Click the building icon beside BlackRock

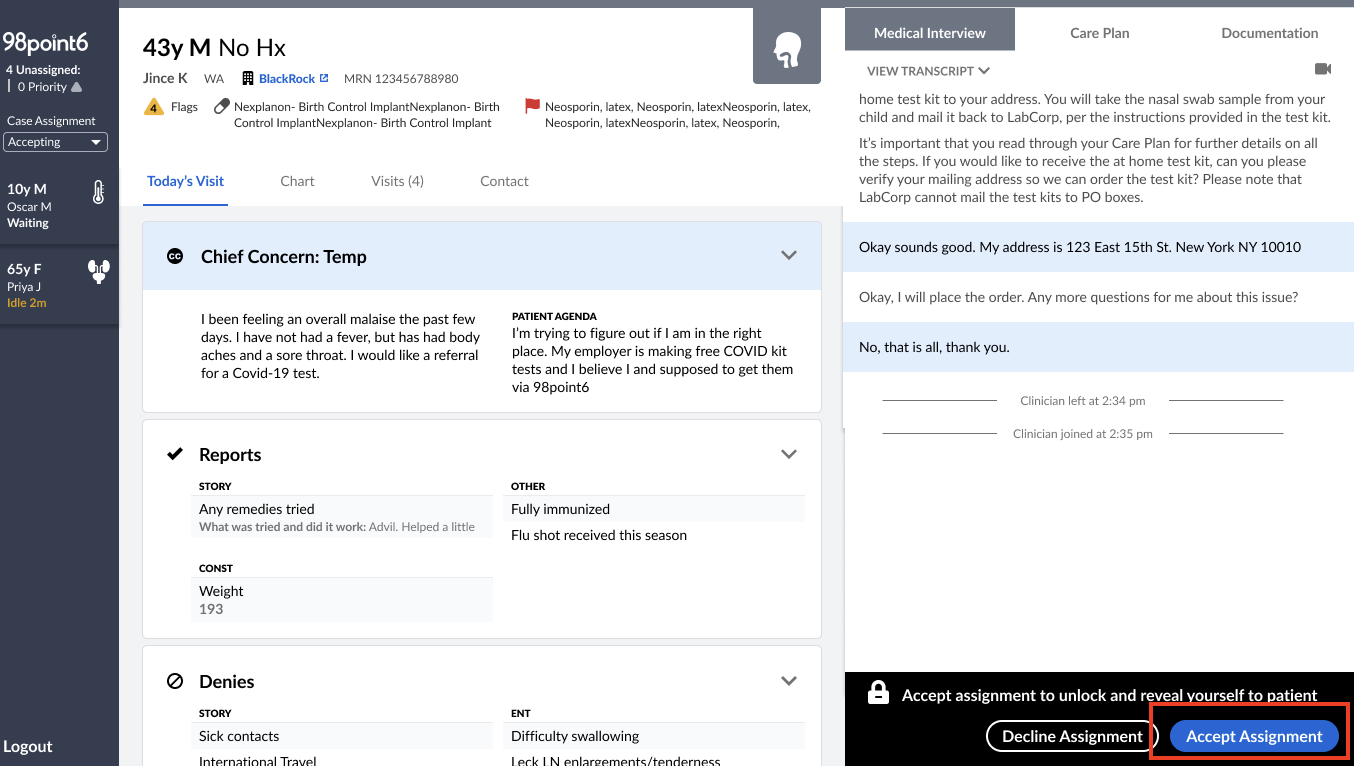248,78
